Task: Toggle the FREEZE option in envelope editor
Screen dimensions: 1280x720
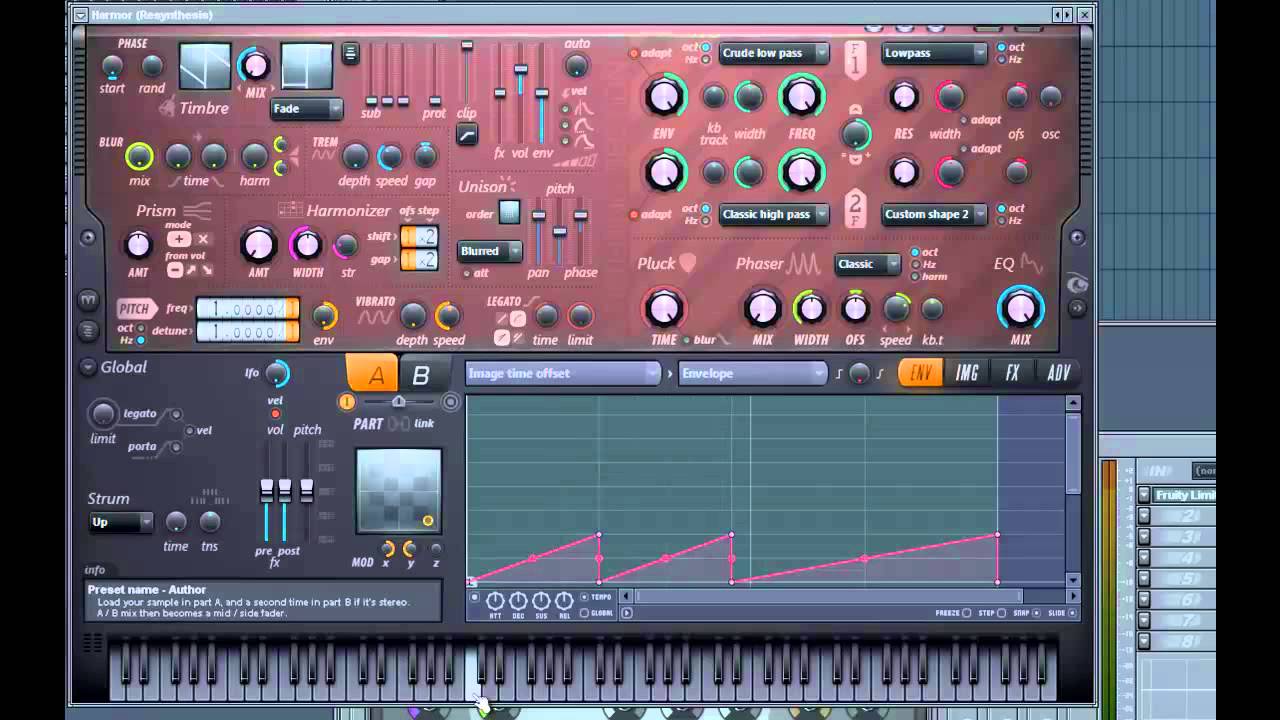Action: pyautogui.click(x=966, y=613)
